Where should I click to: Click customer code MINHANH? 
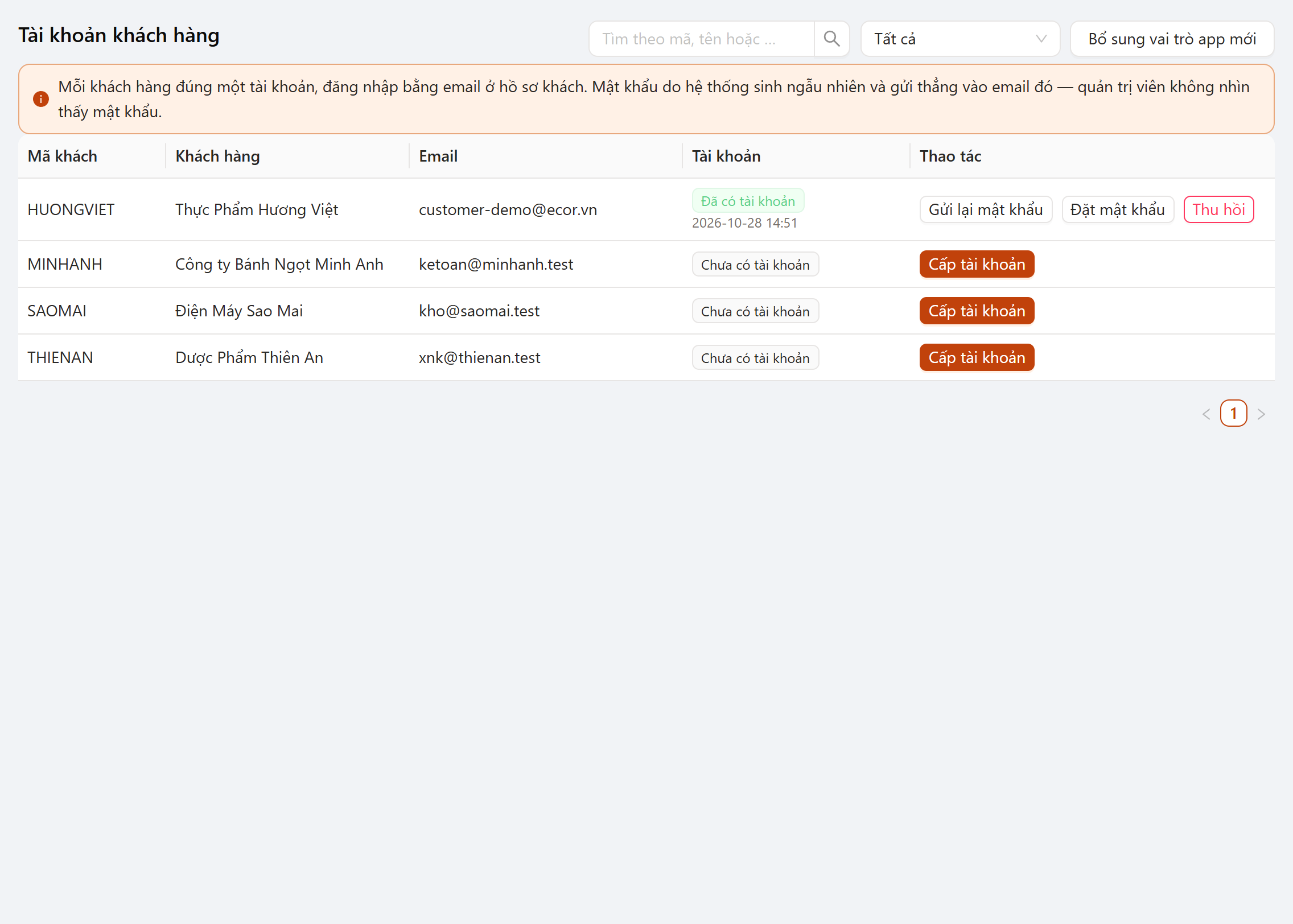(65, 264)
